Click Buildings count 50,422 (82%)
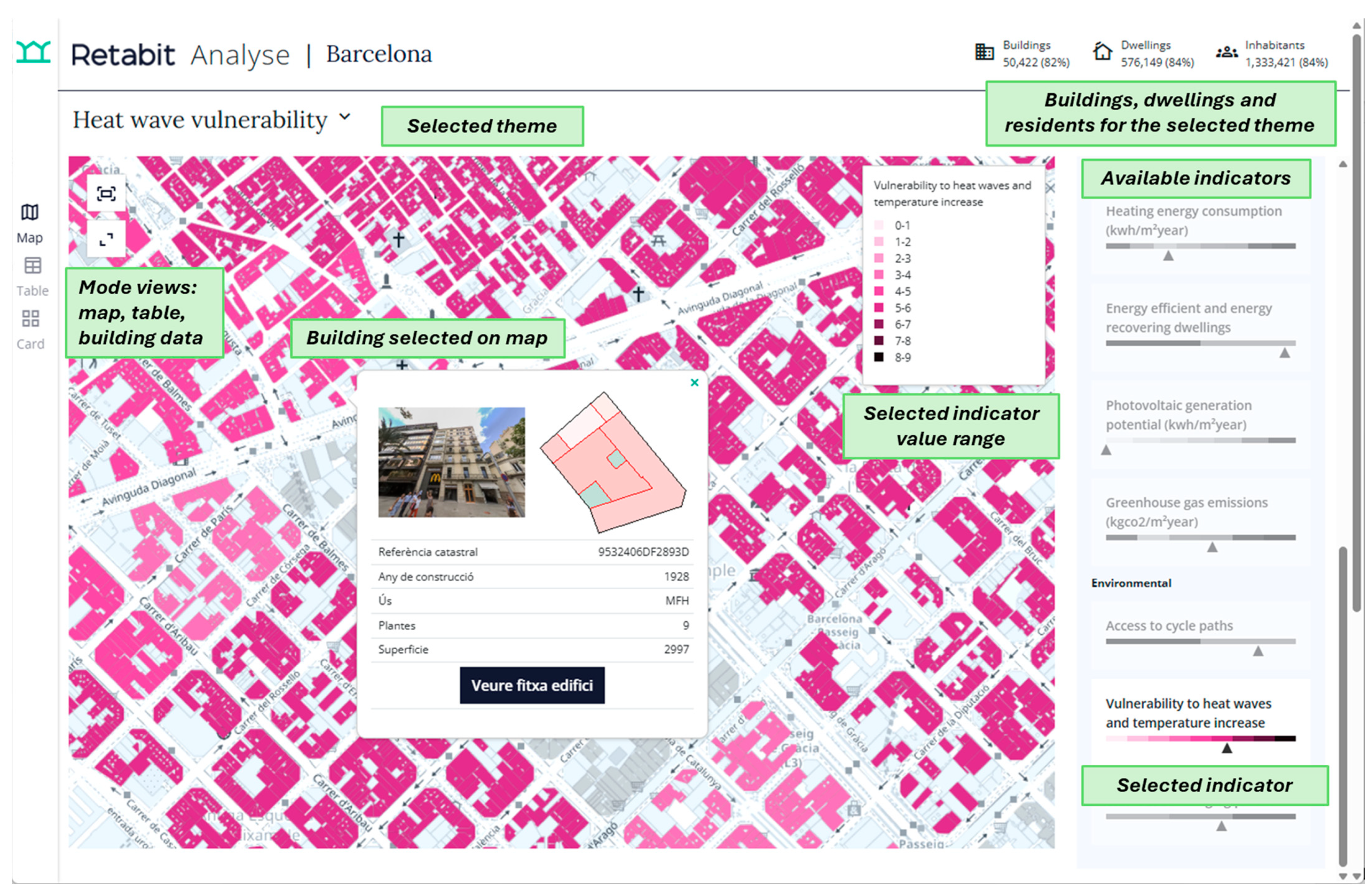The image size is (1372, 893). coord(1036,62)
